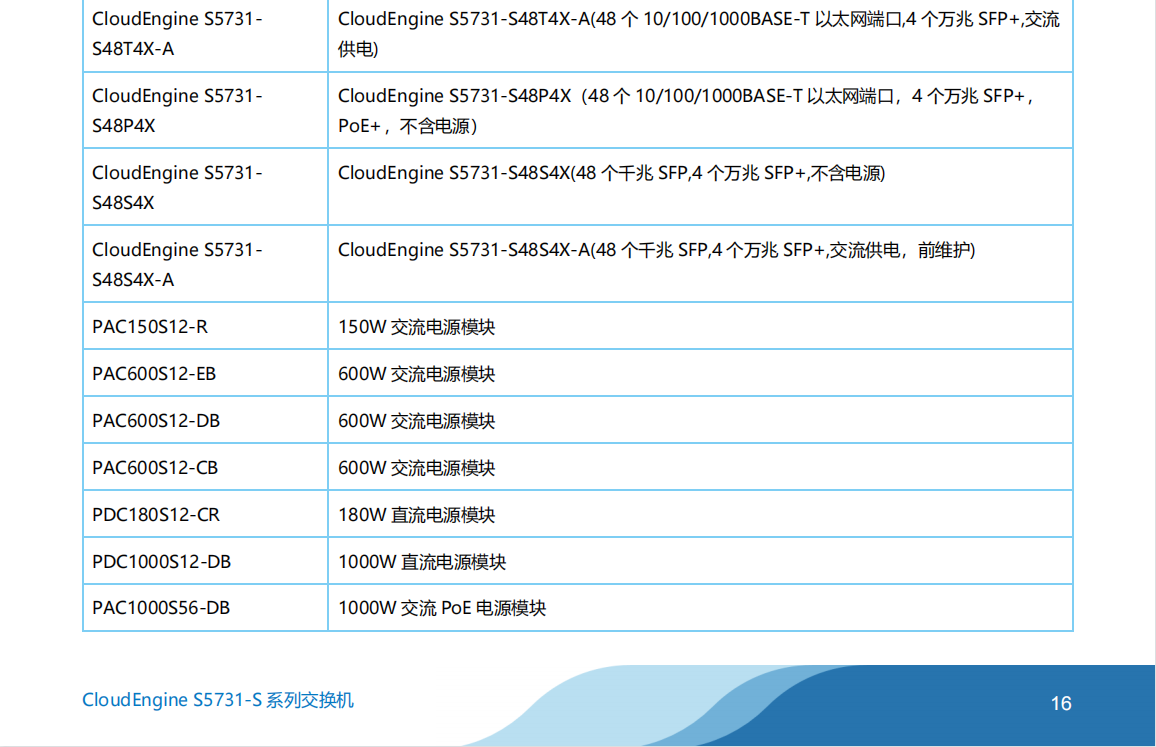Click the PAC150S12-R model cell

coord(150,327)
